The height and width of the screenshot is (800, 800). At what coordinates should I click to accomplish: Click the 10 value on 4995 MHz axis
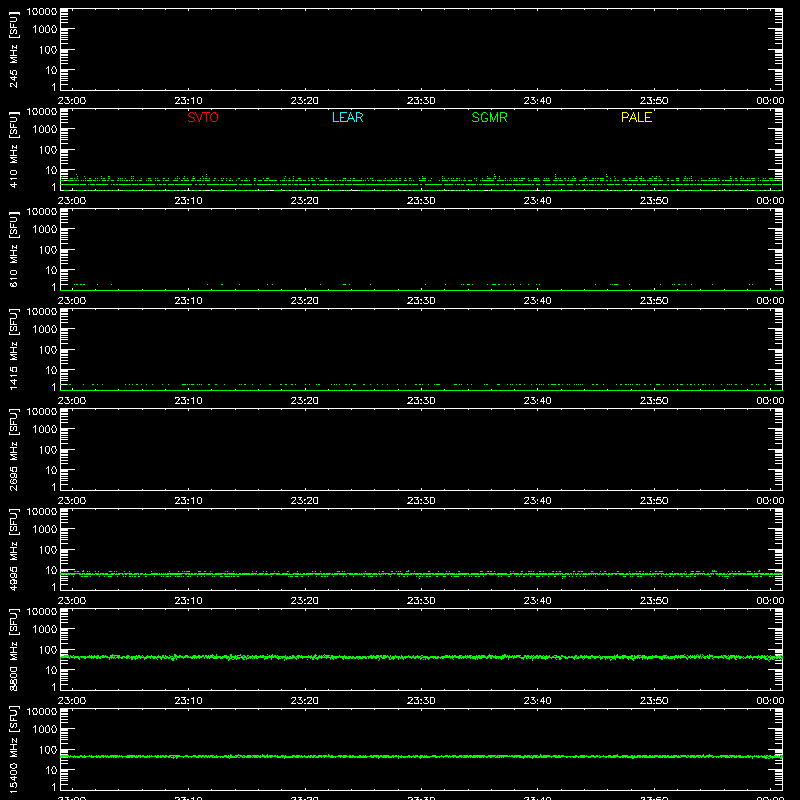coord(51,570)
